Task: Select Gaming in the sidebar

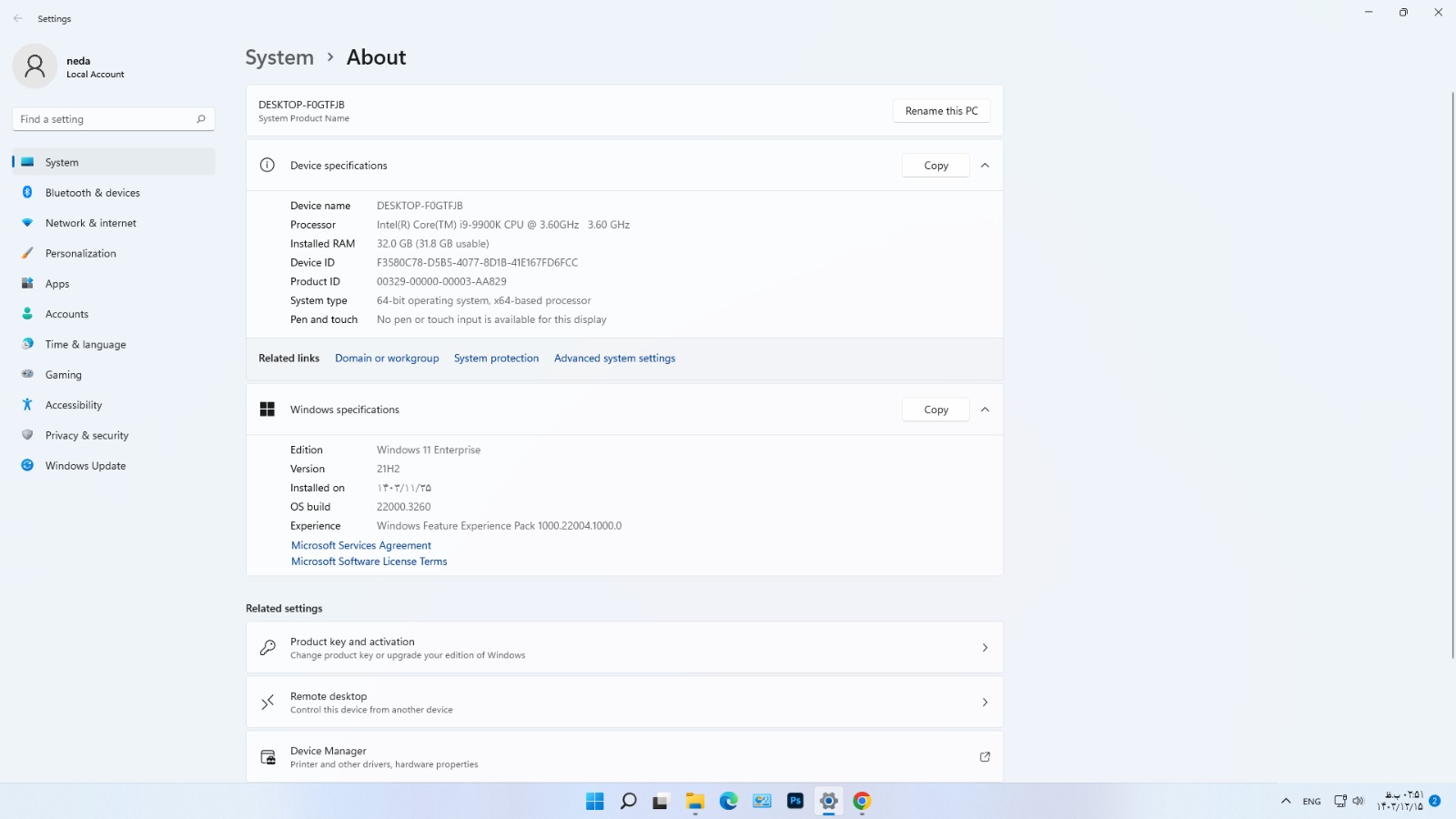Action: click(63, 375)
